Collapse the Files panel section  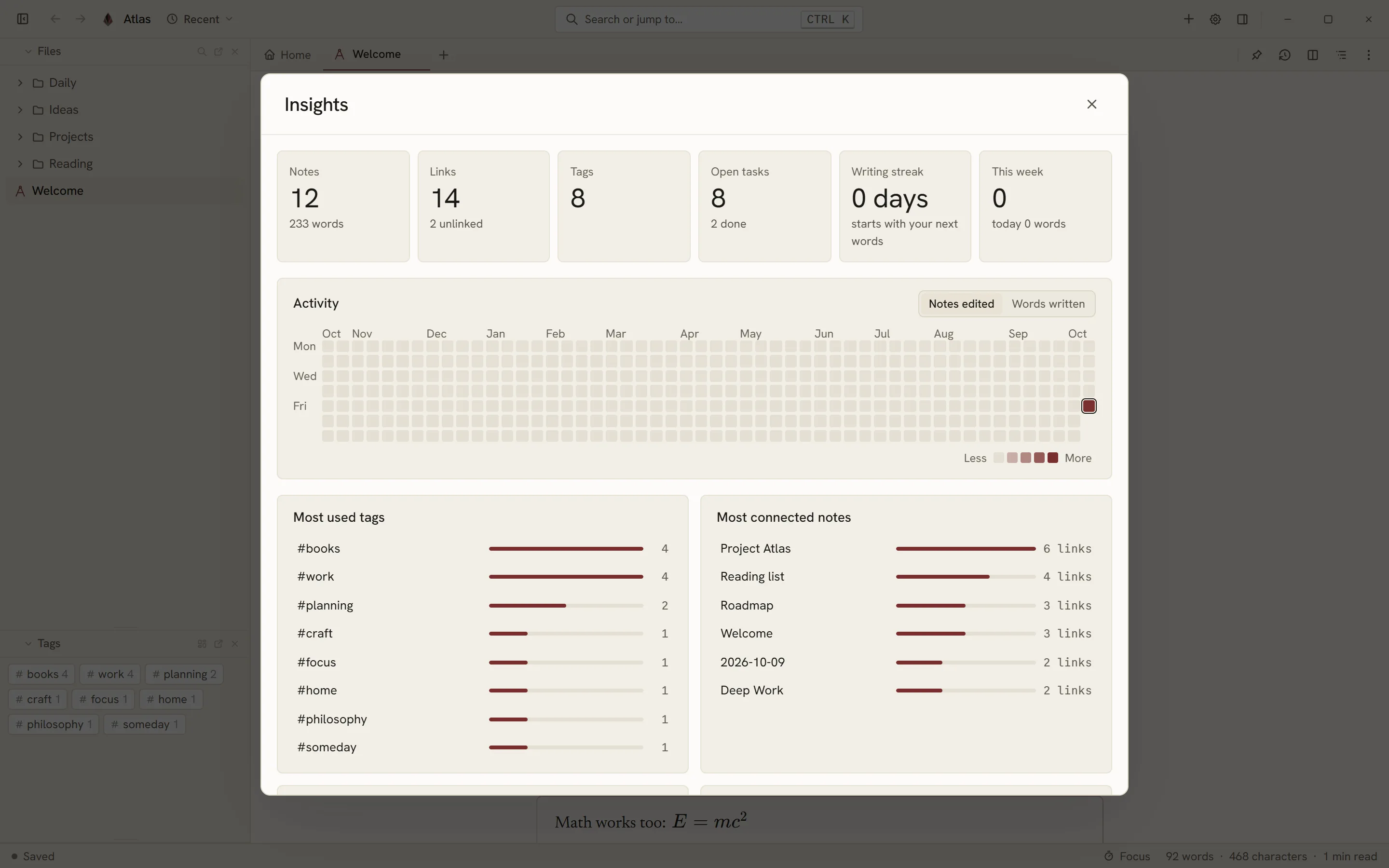pyautogui.click(x=27, y=51)
